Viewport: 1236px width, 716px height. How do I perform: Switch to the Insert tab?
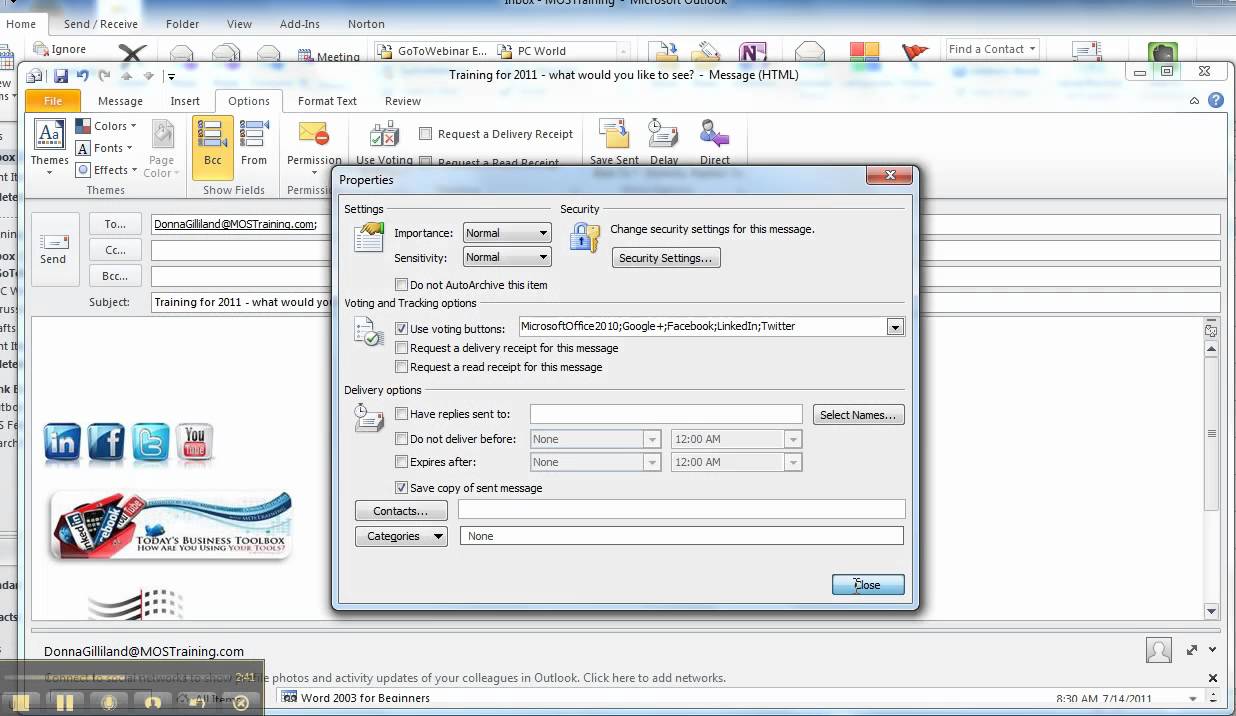click(185, 101)
